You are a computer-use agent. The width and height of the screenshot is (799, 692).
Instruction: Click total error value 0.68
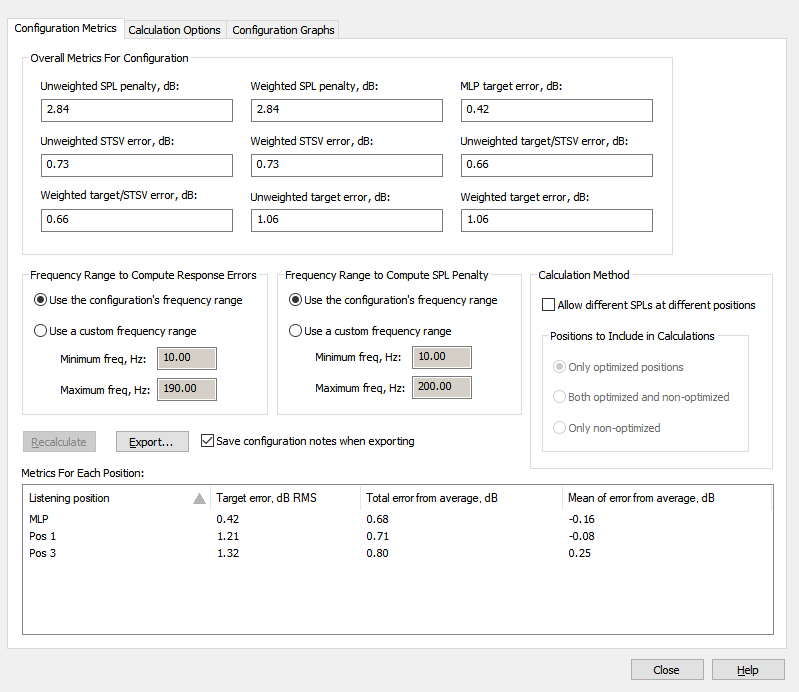tap(377, 519)
